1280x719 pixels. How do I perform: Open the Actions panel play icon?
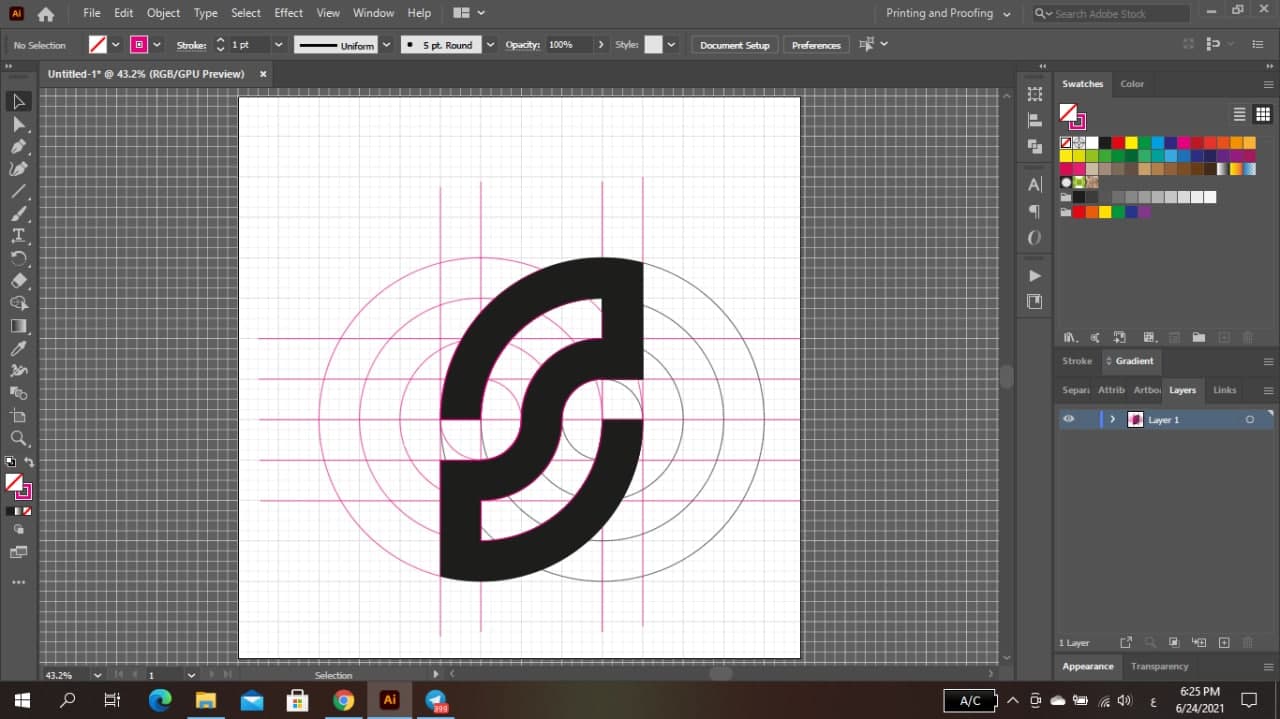(x=1035, y=276)
